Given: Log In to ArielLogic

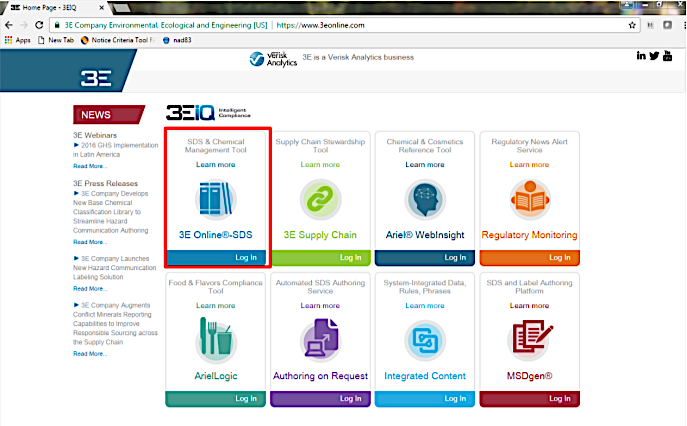Looking at the screenshot, I should [x=246, y=398].
